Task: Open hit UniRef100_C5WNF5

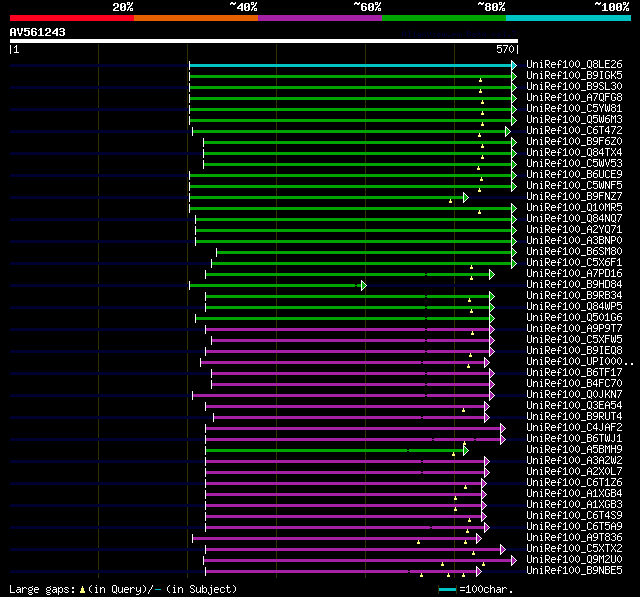Action: tap(574, 186)
